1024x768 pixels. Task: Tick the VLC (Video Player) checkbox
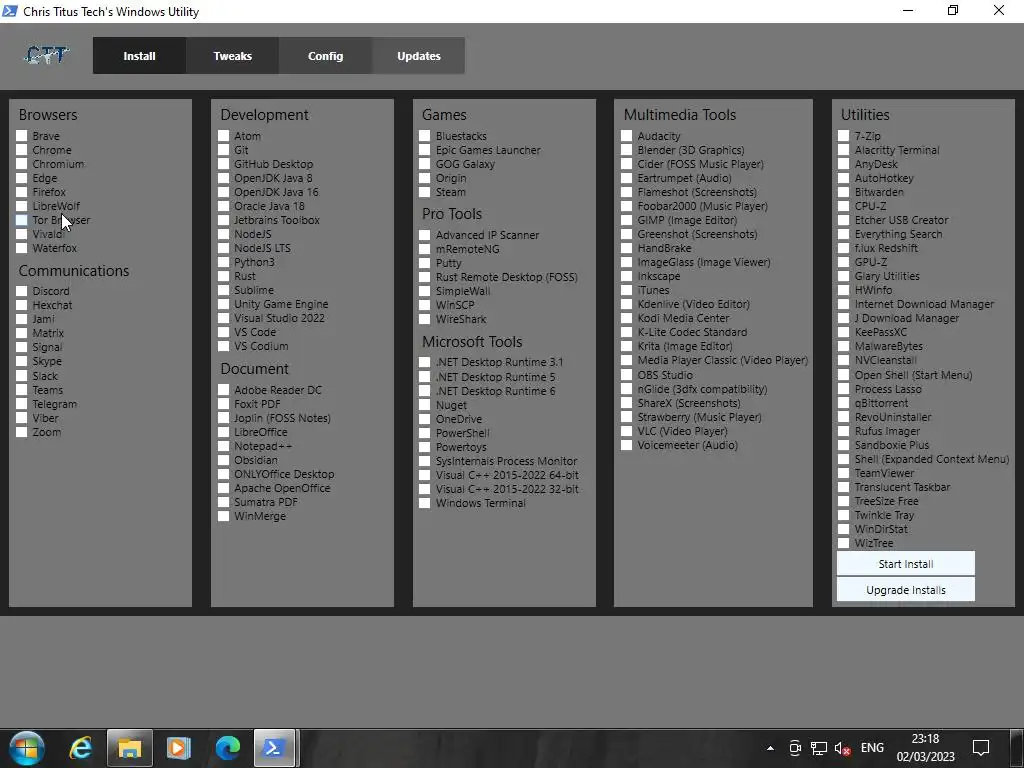click(626, 431)
